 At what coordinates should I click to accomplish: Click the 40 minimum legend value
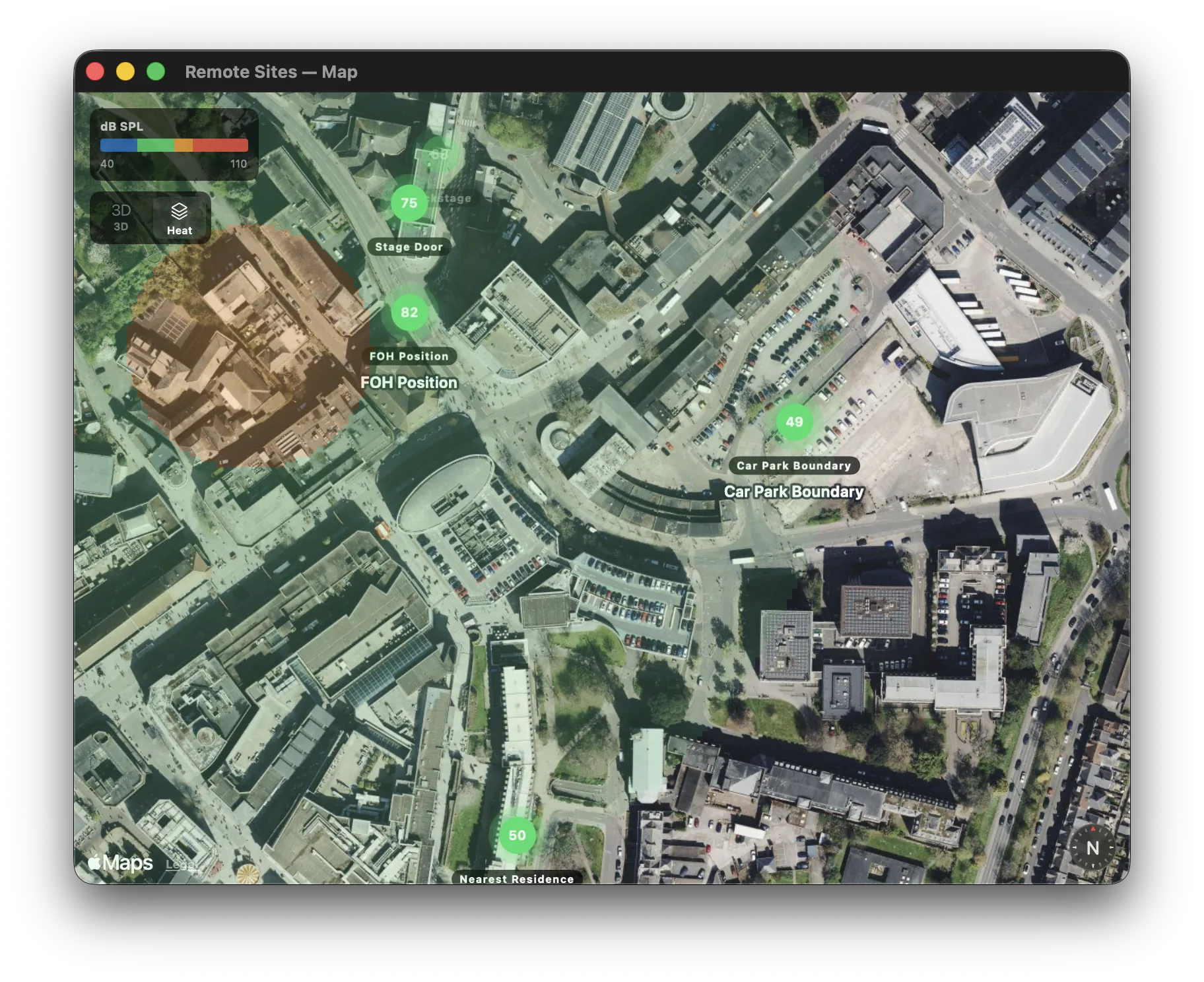[x=107, y=164]
